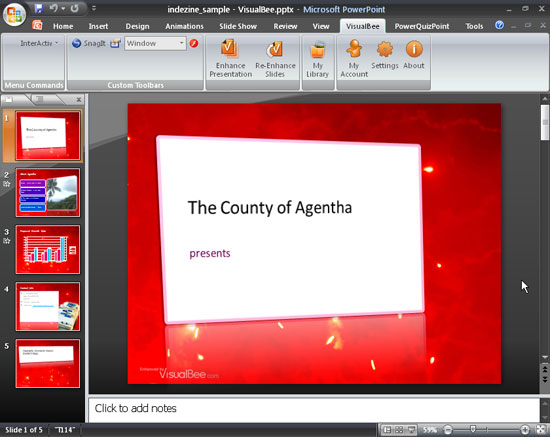Image resolution: width=550 pixels, height=437 pixels.
Task: Go to the next slide button
Action: click(x=545, y=379)
